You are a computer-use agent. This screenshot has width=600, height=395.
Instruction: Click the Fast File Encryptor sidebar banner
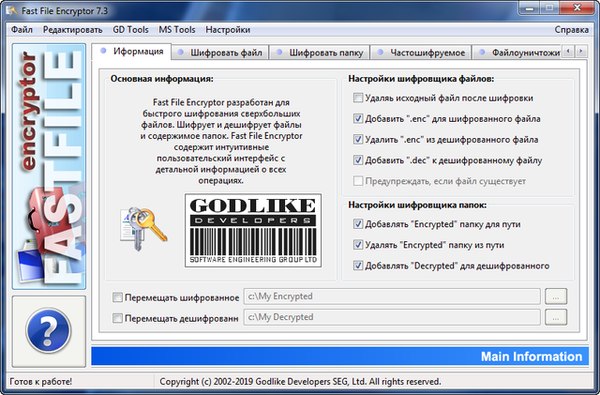(x=49, y=166)
